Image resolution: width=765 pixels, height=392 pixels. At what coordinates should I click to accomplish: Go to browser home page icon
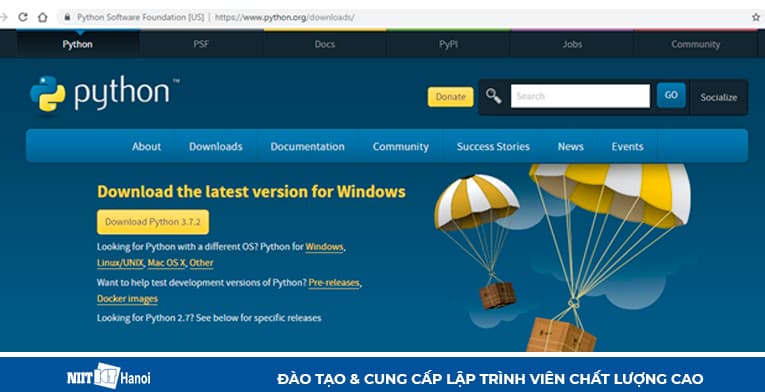click(x=42, y=17)
